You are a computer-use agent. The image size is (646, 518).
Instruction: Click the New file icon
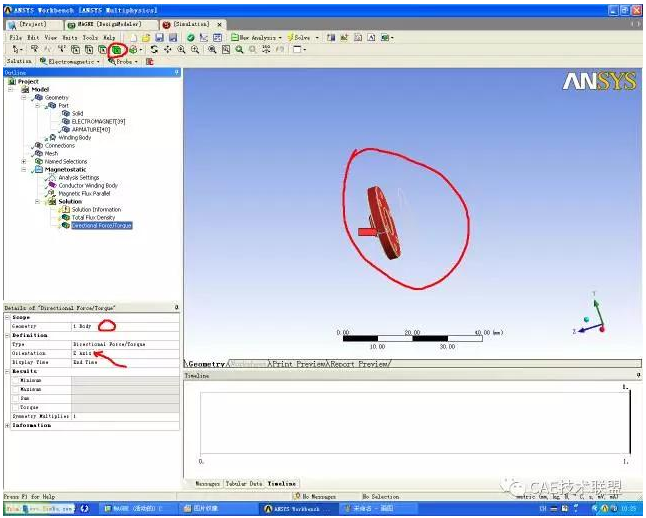[x=133, y=38]
